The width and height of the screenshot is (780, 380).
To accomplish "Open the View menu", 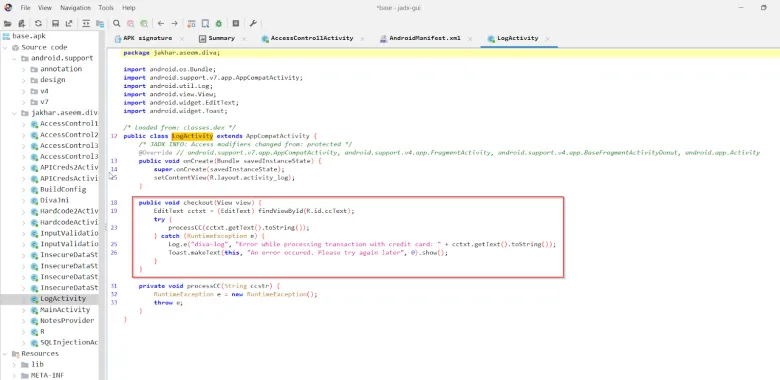I will (45, 8).
